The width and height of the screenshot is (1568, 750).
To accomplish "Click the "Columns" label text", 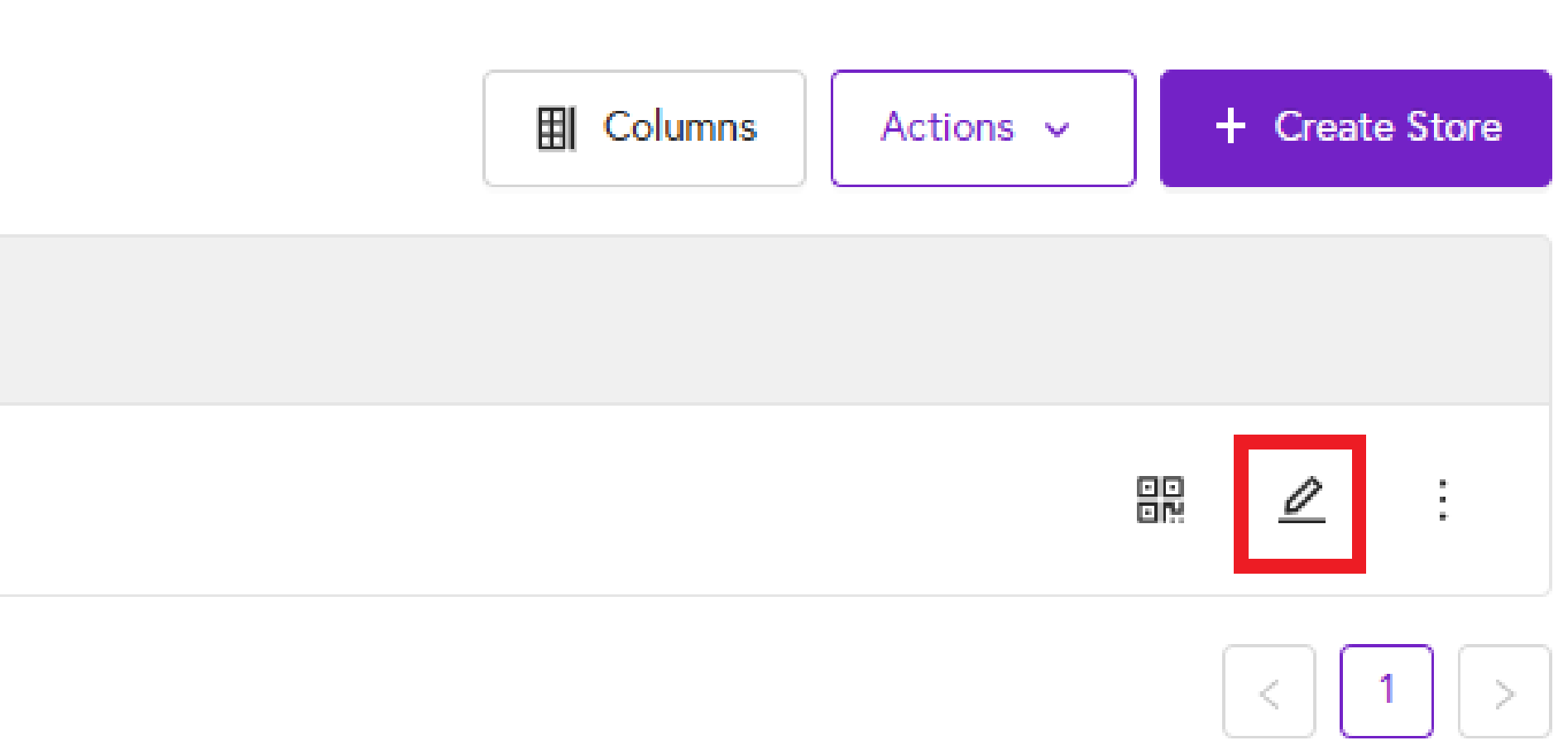I will click(680, 127).
